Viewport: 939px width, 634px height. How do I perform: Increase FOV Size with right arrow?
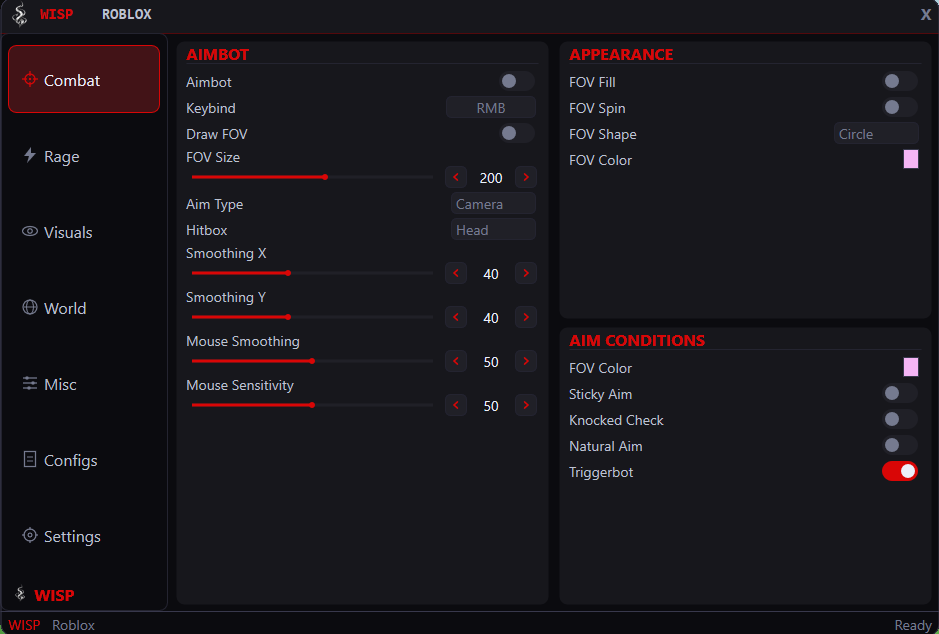click(x=526, y=177)
